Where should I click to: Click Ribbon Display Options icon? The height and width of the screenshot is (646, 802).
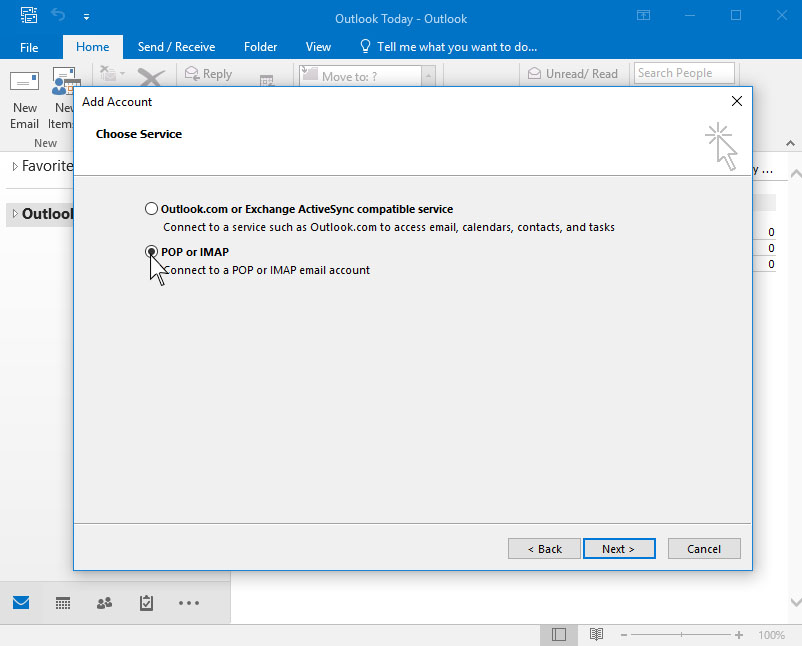643,15
